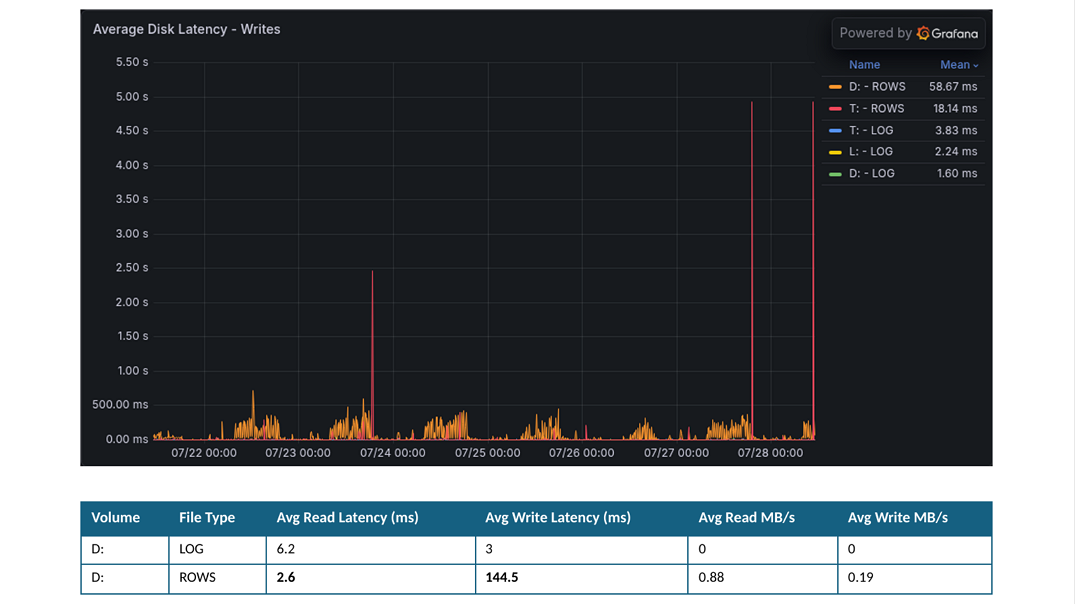
Task: Select the 3.83 ms mean value
Action: (x=956, y=130)
